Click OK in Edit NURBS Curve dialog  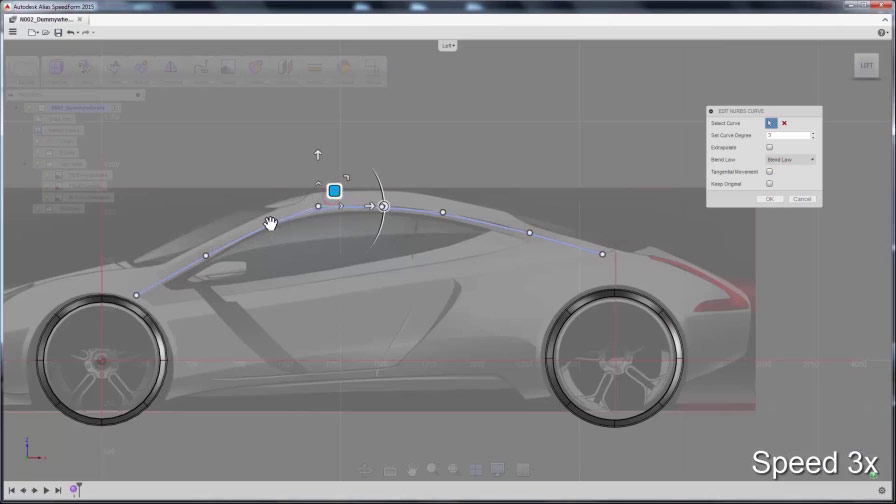click(x=769, y=199)
